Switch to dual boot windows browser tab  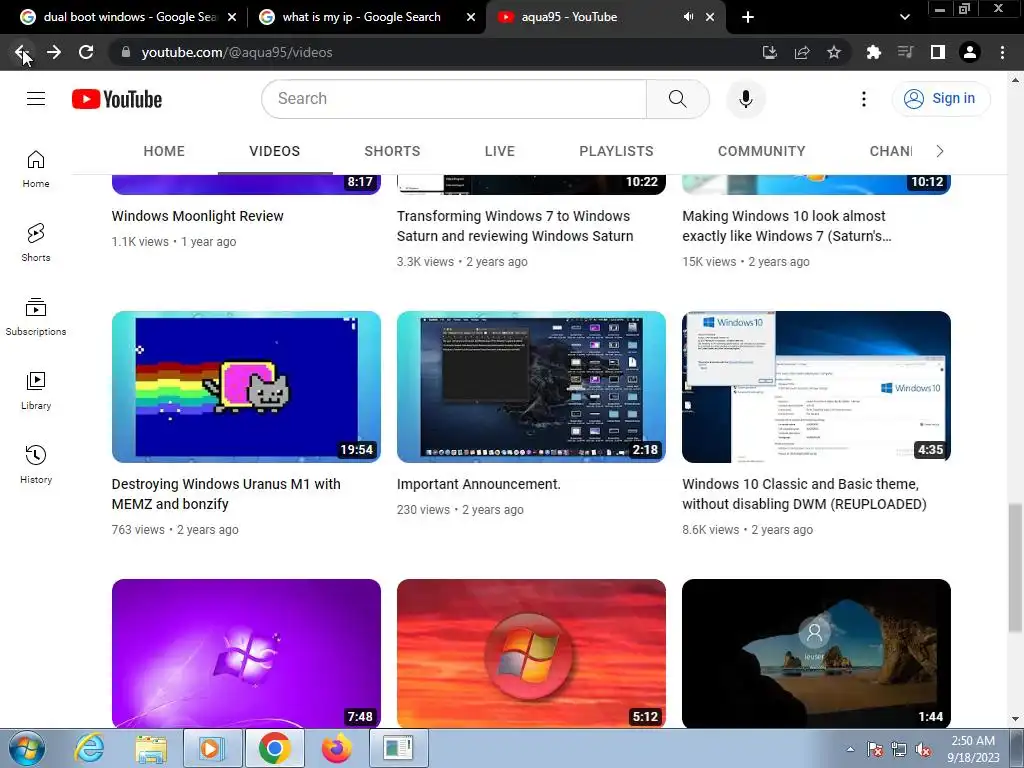(129, 17)
